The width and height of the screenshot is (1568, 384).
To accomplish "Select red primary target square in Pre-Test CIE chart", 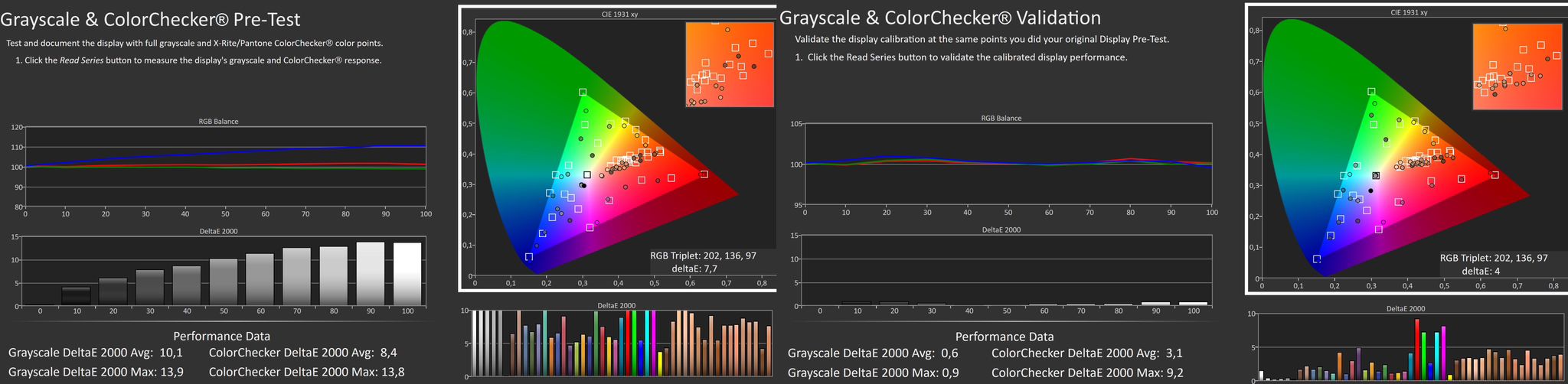I will [704, 174].
